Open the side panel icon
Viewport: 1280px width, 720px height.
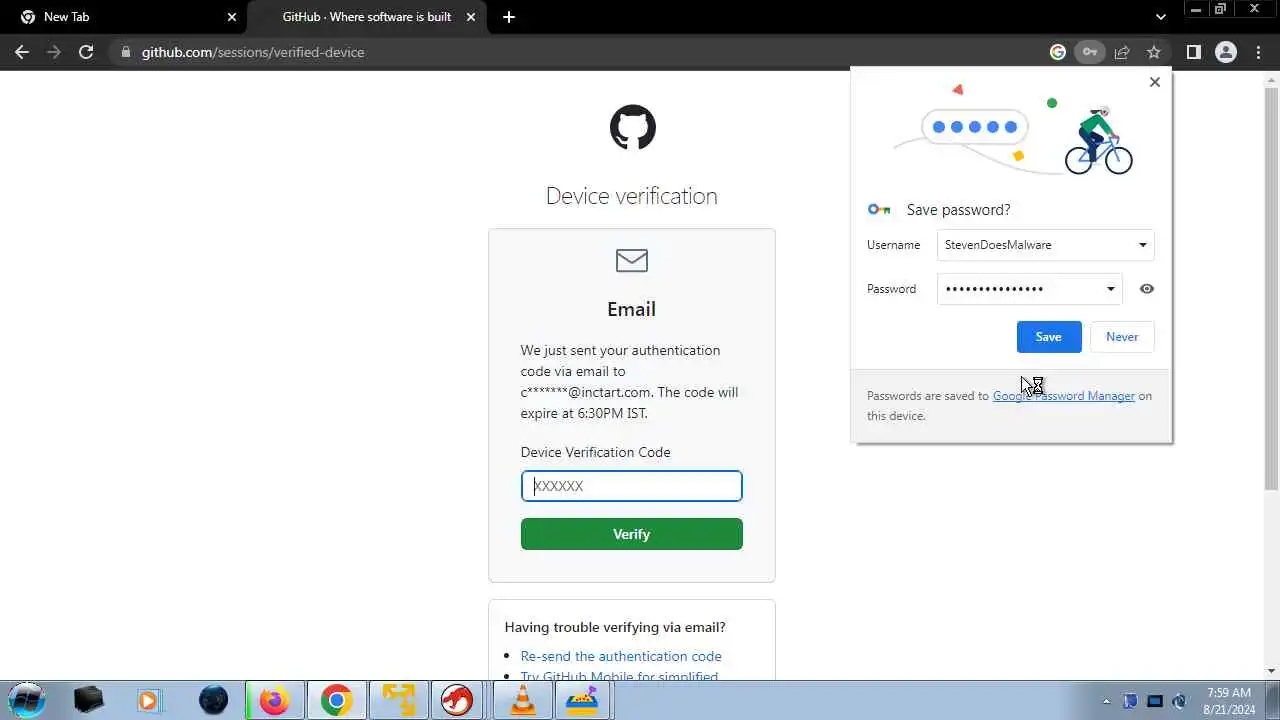point(1193,52)
